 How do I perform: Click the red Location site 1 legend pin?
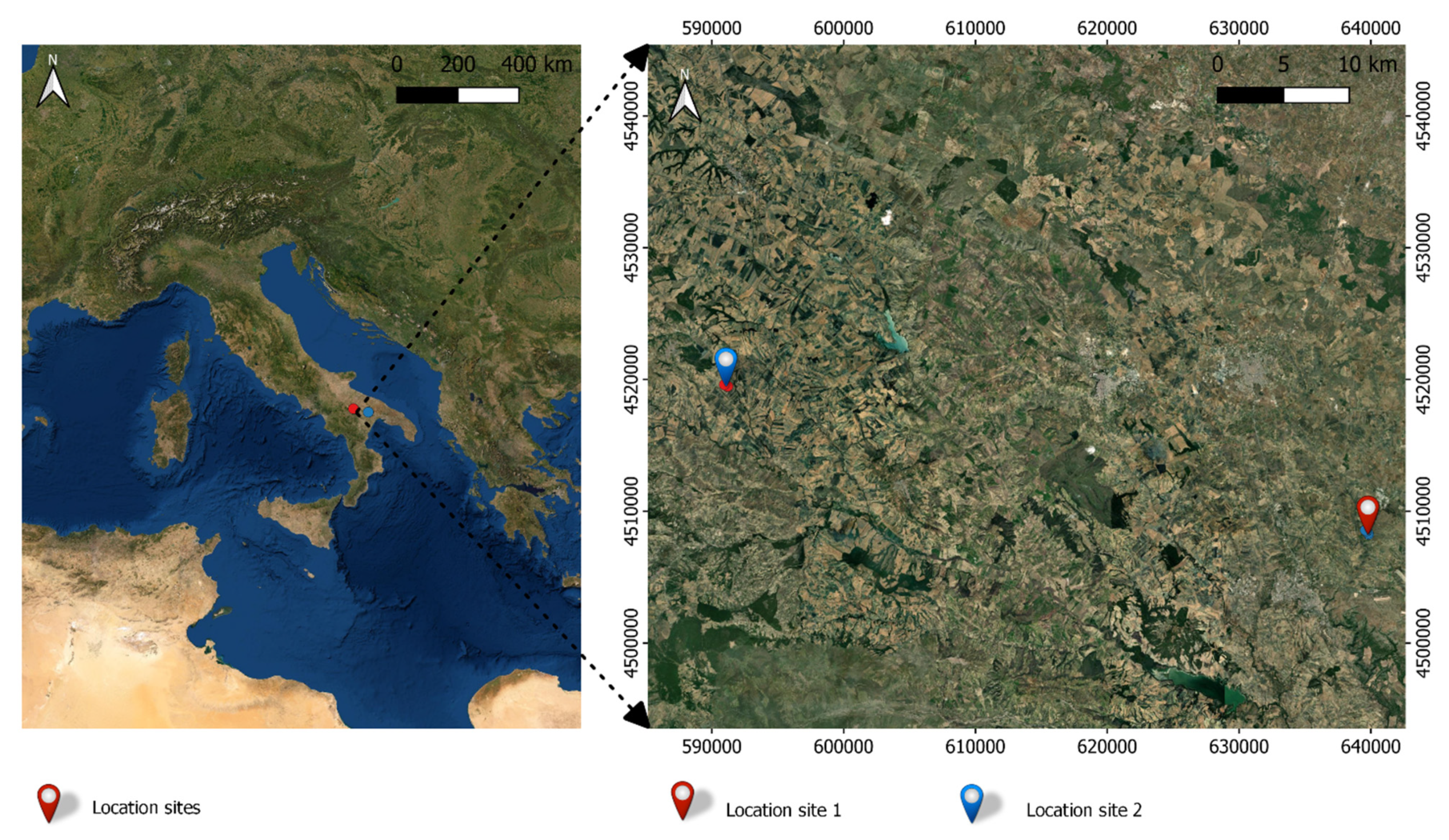click(x=683, y=799)
